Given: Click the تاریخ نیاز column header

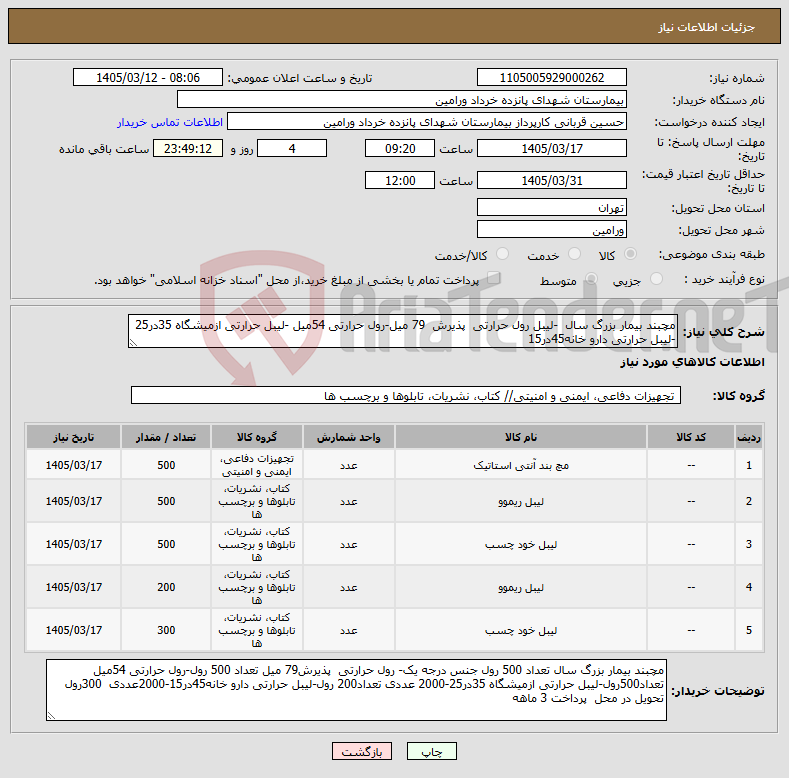Looking at the screenshot, I should (73, 437).
